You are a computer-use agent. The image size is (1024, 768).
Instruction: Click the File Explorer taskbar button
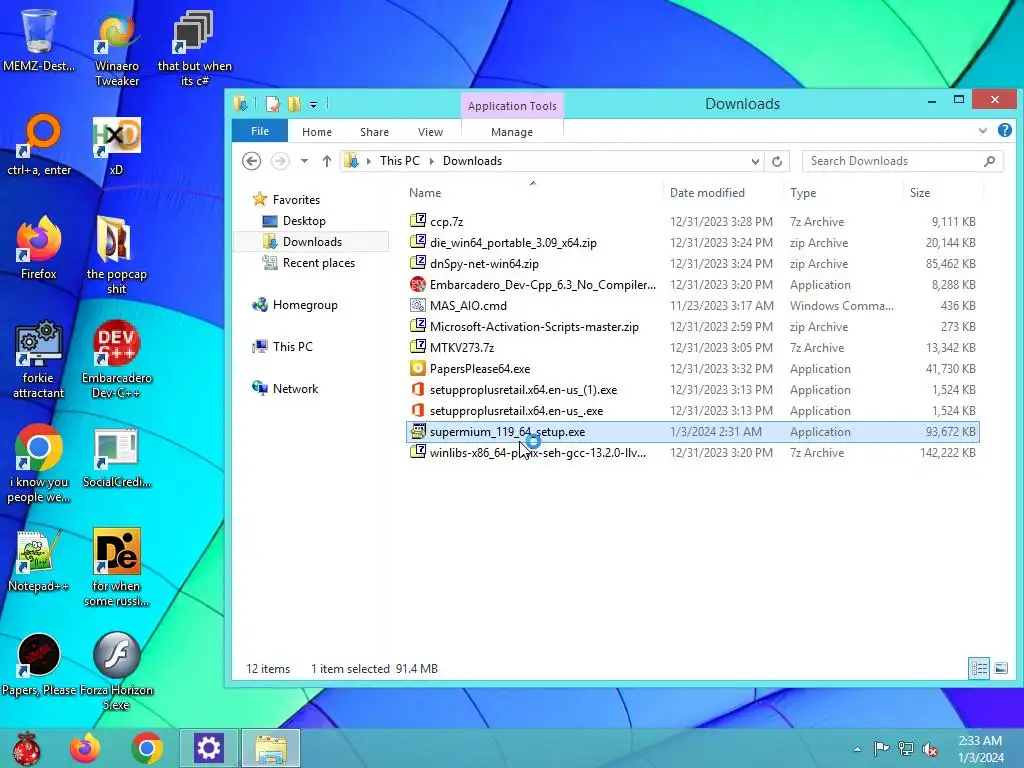coord(270,748)
